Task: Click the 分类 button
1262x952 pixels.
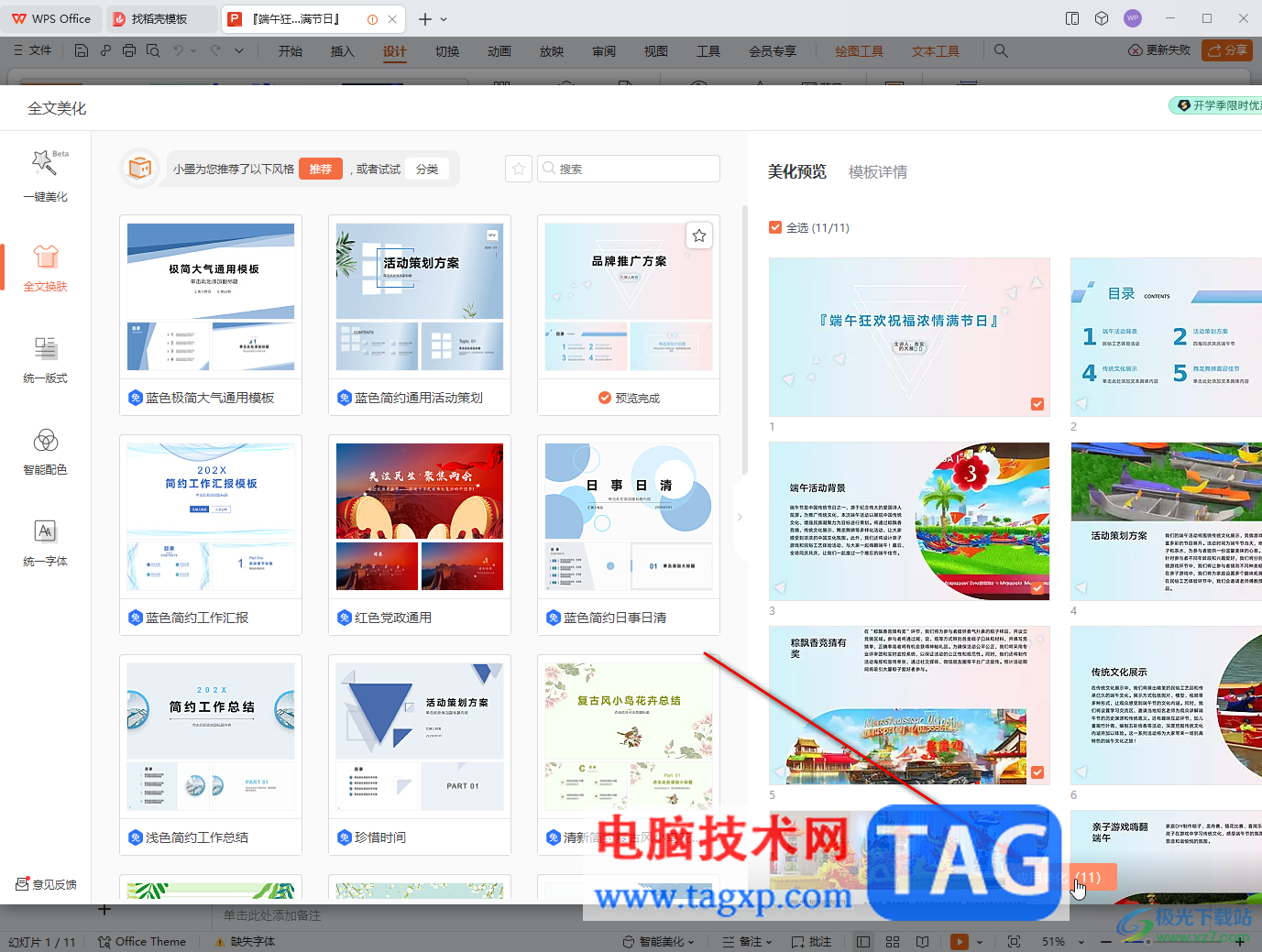Action: (427, 169)
